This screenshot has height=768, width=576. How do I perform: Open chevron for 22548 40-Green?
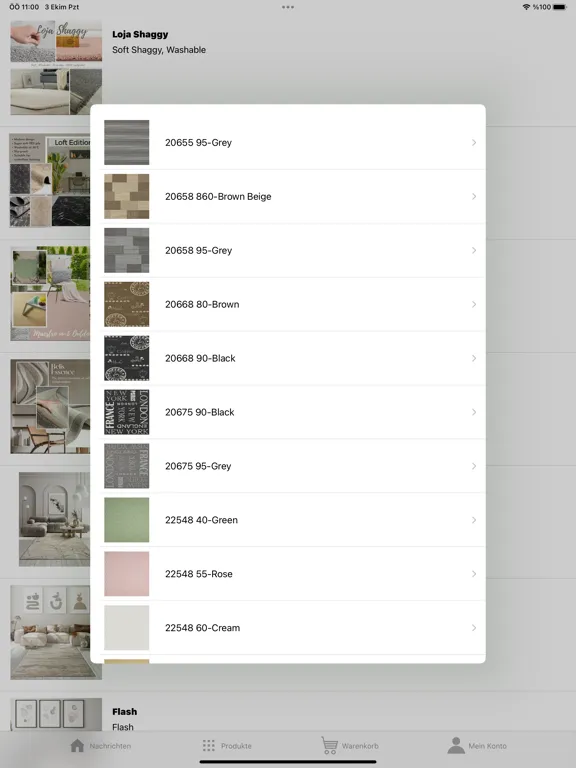click(x=474, y=520)
